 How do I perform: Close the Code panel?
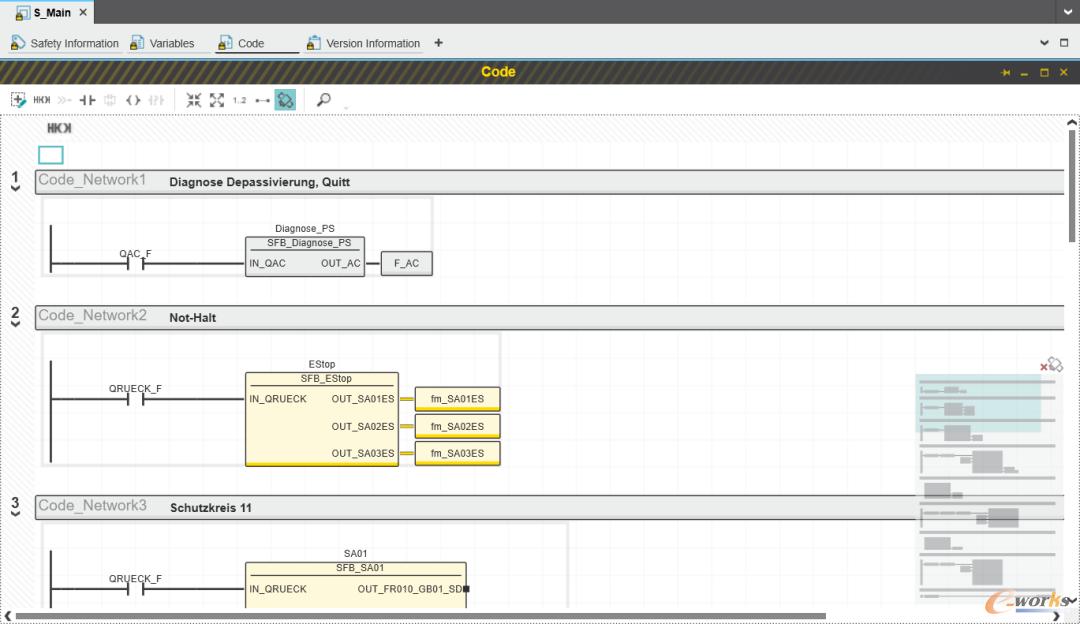tap(1063, 72)
